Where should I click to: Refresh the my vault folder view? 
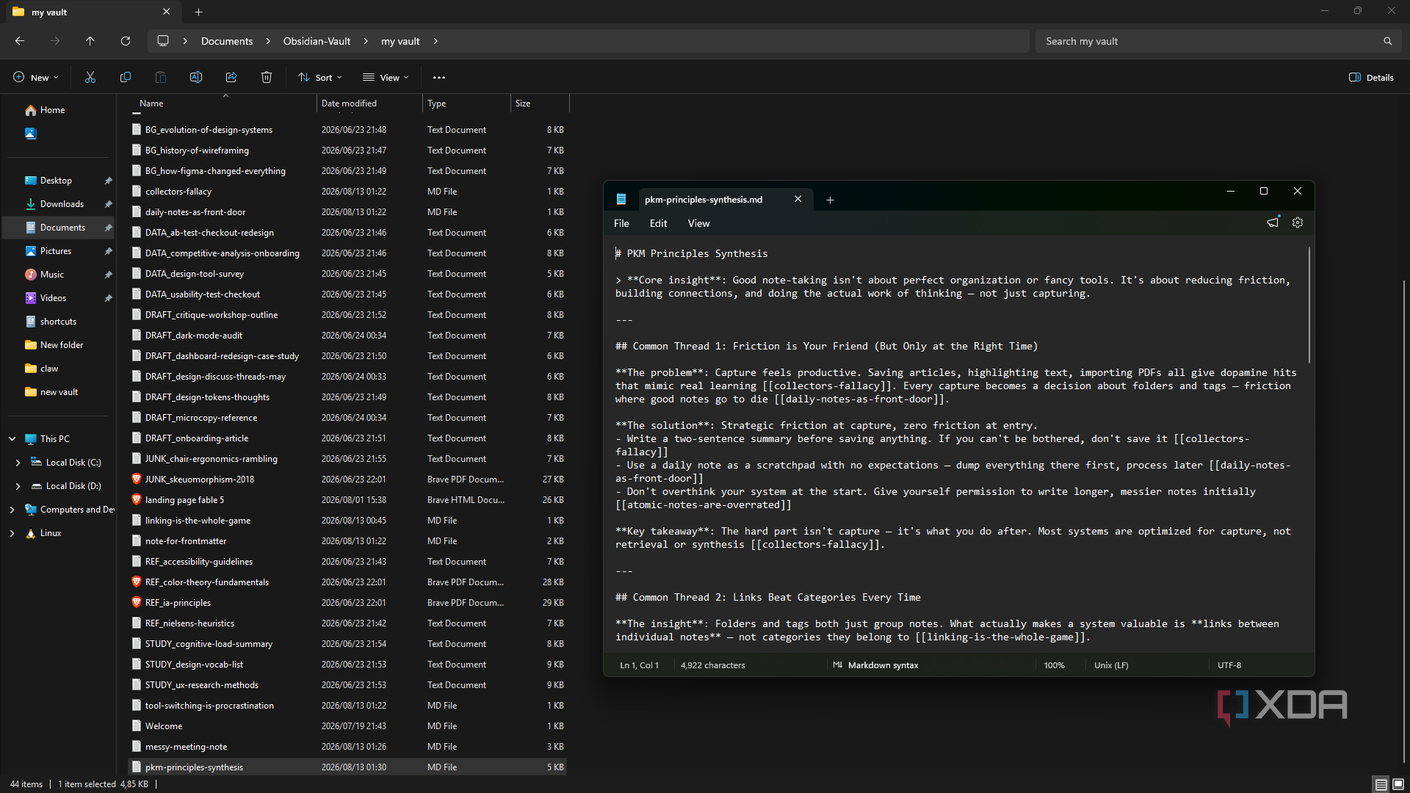tap(125, 41)
